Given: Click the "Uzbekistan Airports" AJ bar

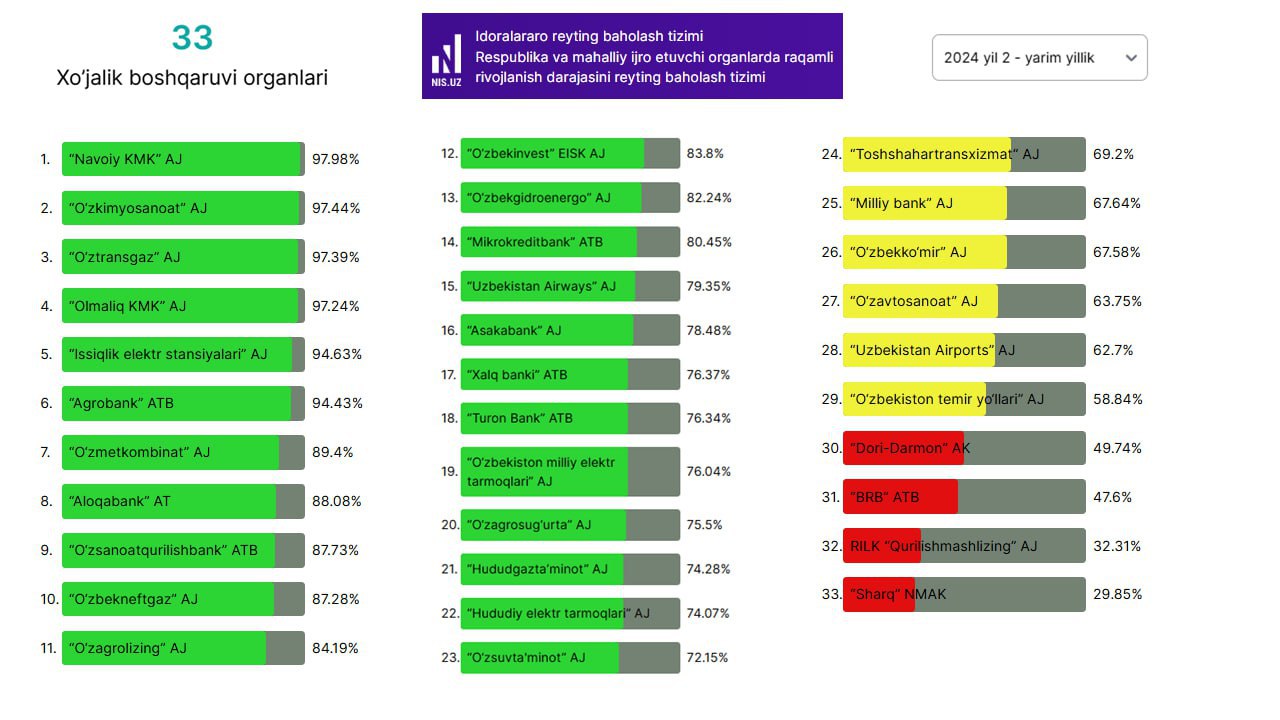Looking at the screenshot, I should click(x=964, y=350).
